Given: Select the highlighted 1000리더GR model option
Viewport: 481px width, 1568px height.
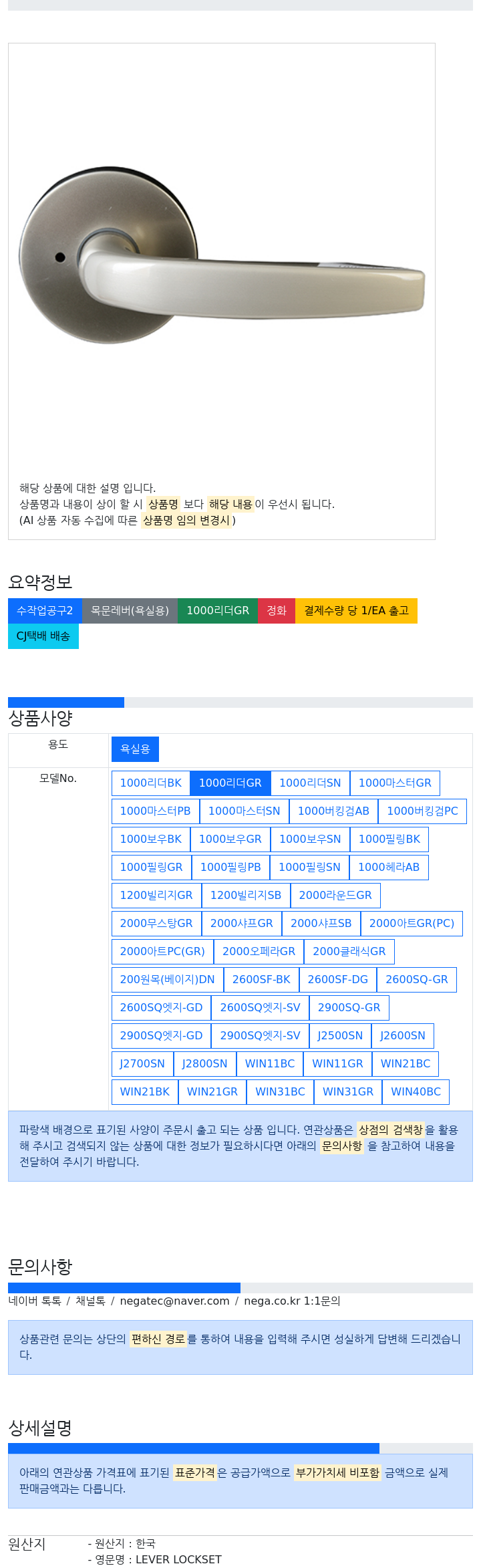Looking at the screenshot, I should 230,783.
